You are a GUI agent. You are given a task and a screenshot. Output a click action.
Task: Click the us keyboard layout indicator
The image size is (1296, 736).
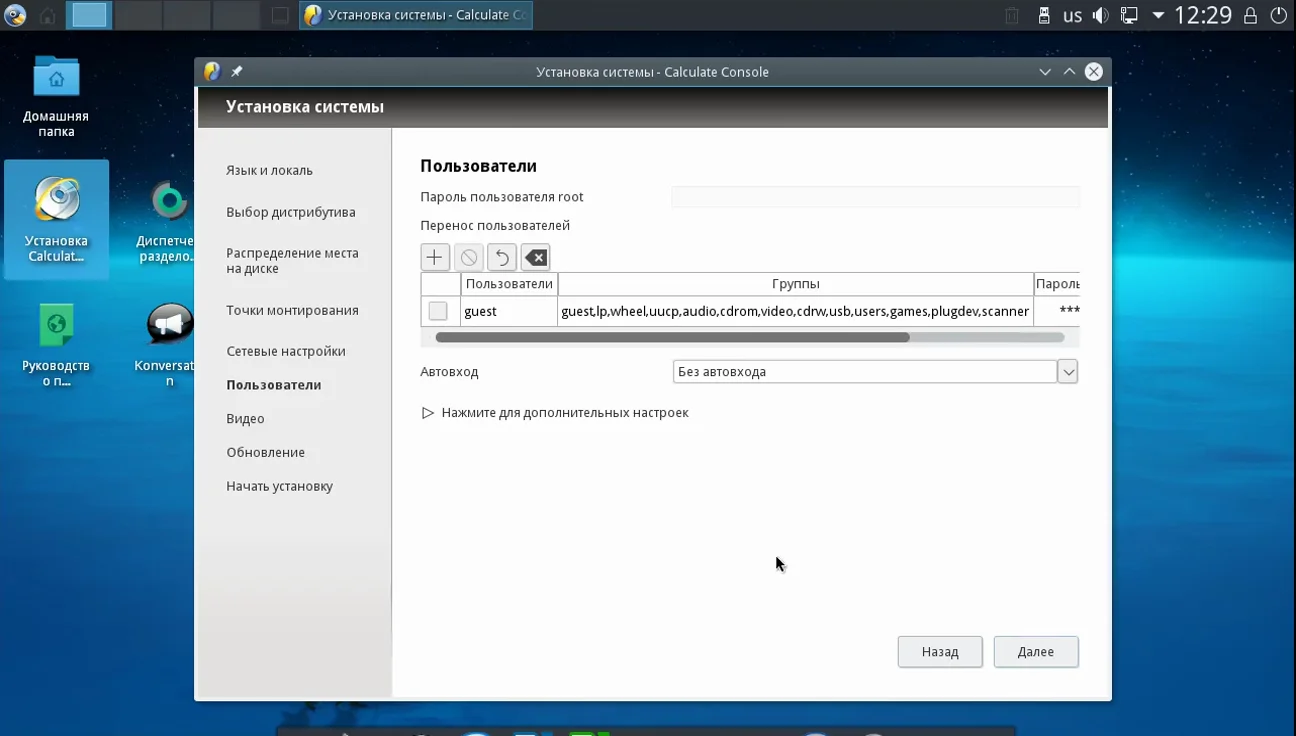(x=1072, y=15)
